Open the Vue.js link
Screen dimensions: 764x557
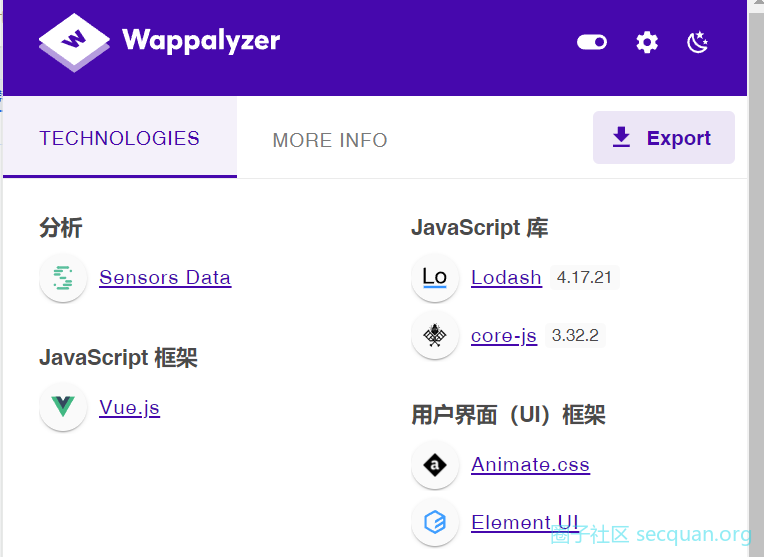tap(130, 407)
